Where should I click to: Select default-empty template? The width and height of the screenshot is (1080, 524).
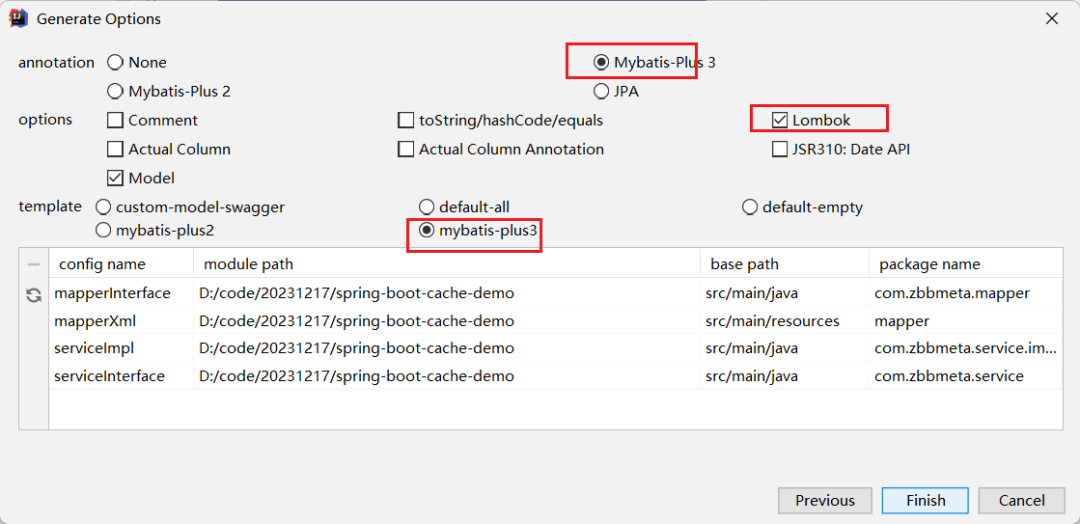802,207
